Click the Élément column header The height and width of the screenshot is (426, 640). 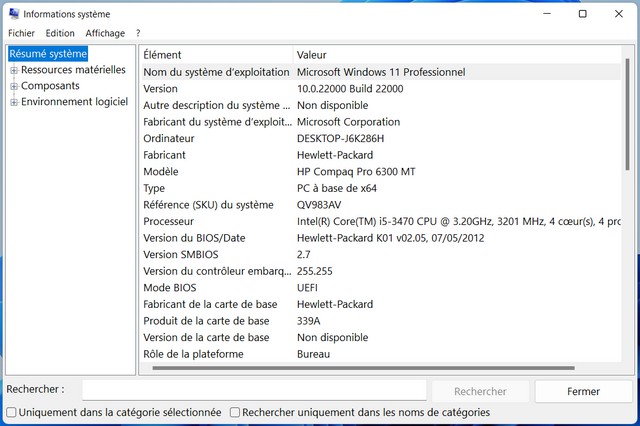click(x=216, y=55)
